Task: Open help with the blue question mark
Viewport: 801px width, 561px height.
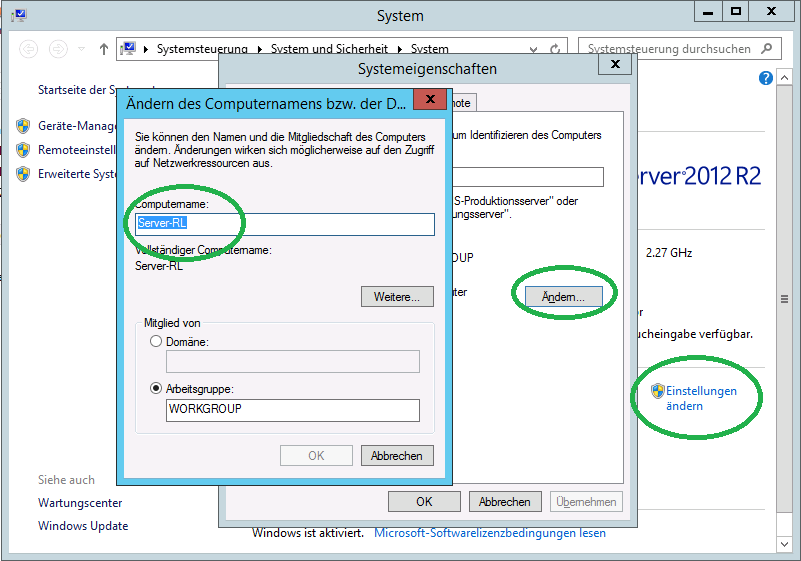Action: coord(766,78)
